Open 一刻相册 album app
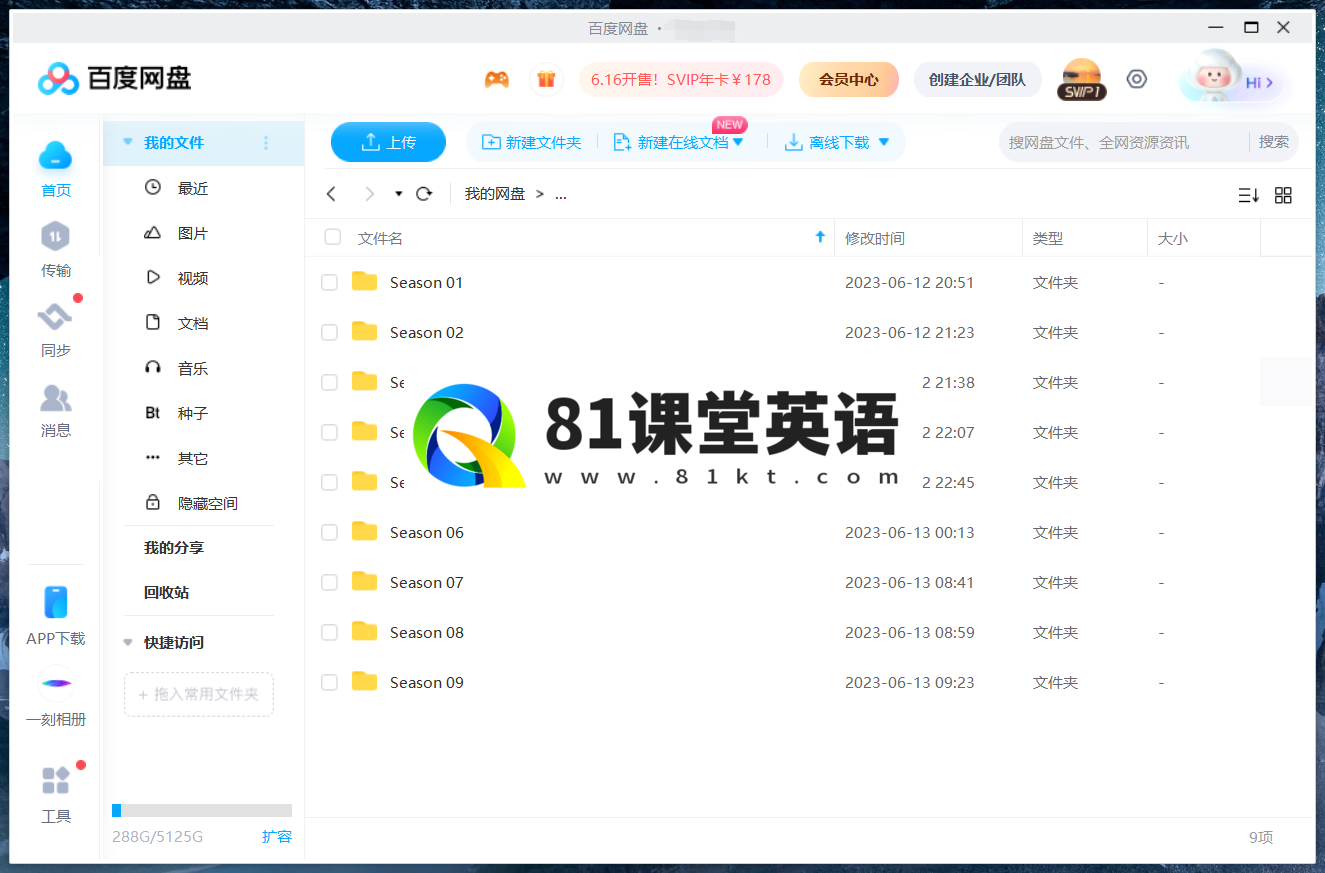 [x=56, y=697]
